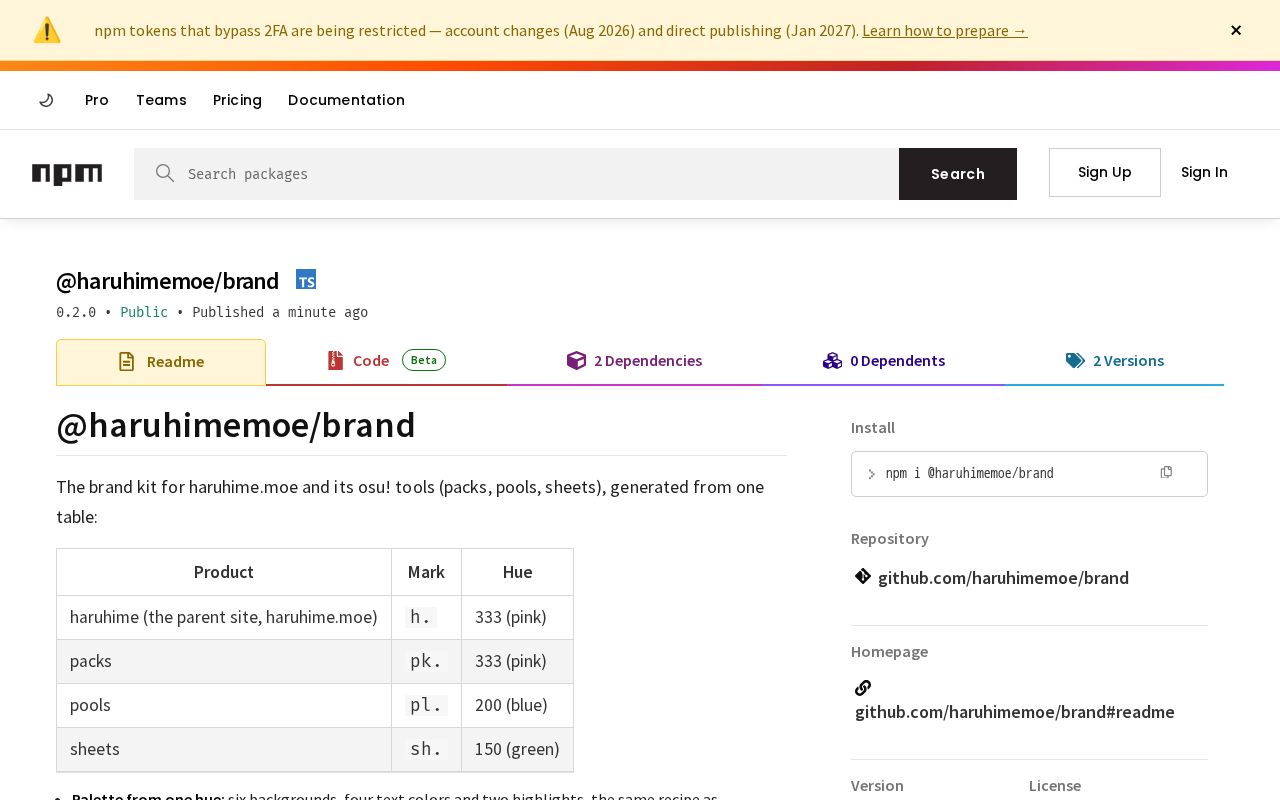Open the Pricing menu item

[x=237, y=100]
